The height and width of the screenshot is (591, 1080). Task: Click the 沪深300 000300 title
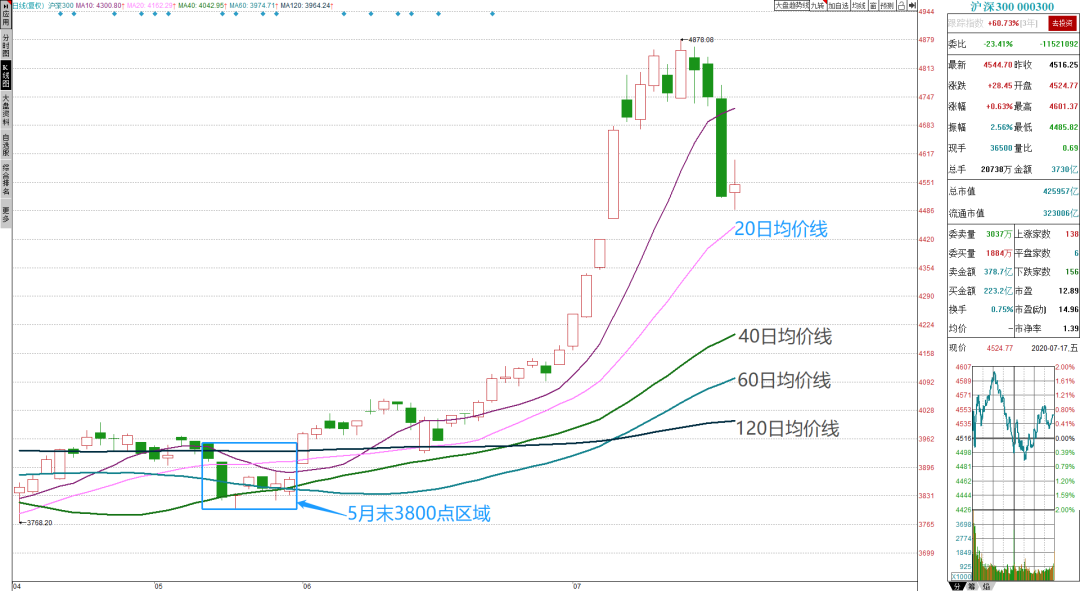[x=1012, y=7]
